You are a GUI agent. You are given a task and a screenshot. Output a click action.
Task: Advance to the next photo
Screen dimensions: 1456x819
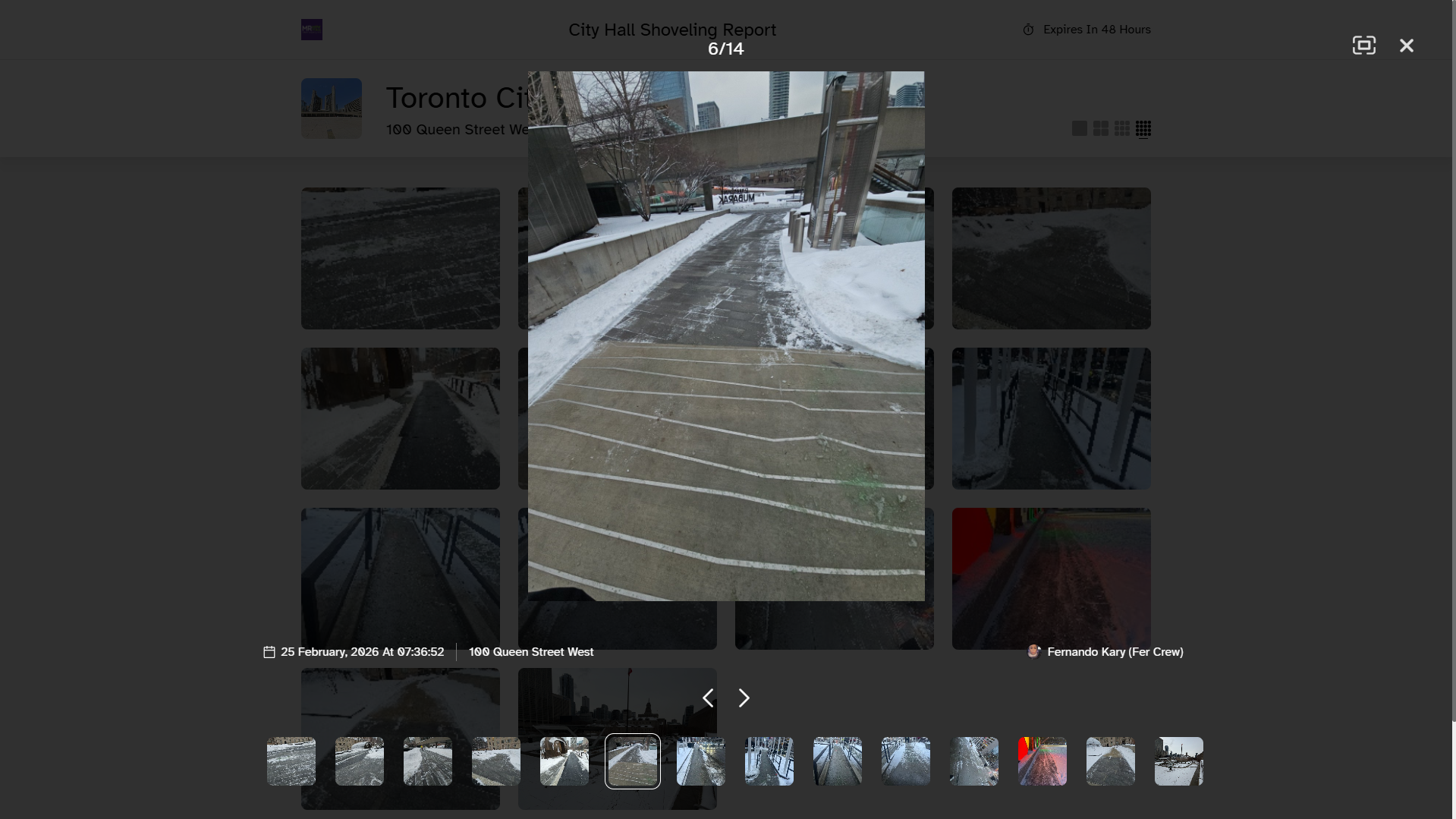744,698
